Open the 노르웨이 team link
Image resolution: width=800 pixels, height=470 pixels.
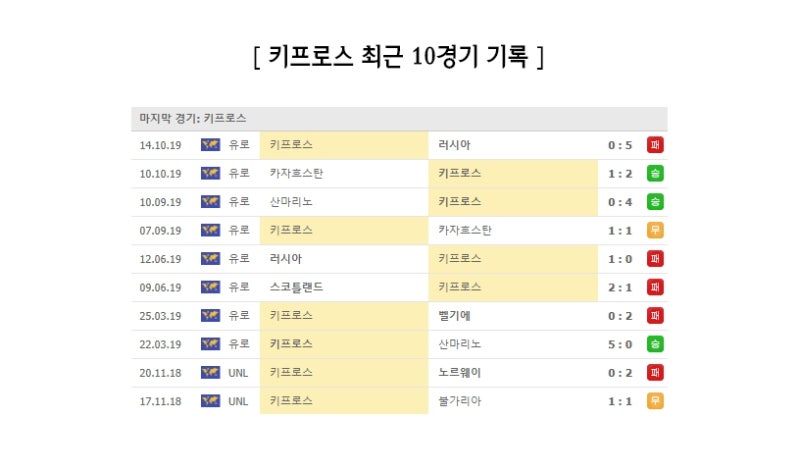tap(460, 373)
